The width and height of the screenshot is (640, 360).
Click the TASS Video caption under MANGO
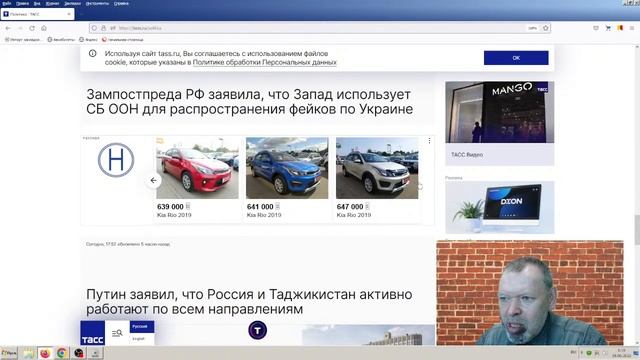coord(467,155)
